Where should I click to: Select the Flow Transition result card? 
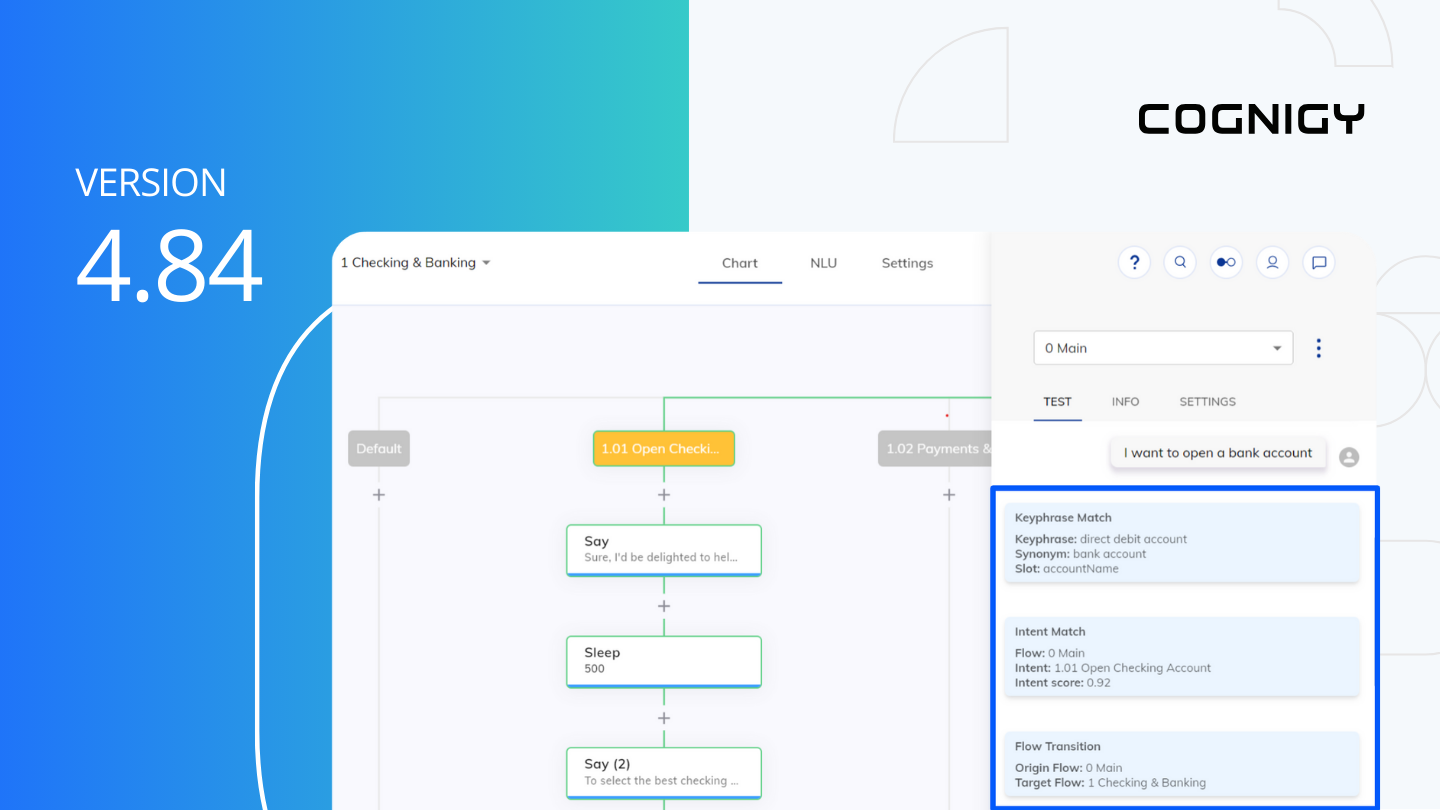1182,761
